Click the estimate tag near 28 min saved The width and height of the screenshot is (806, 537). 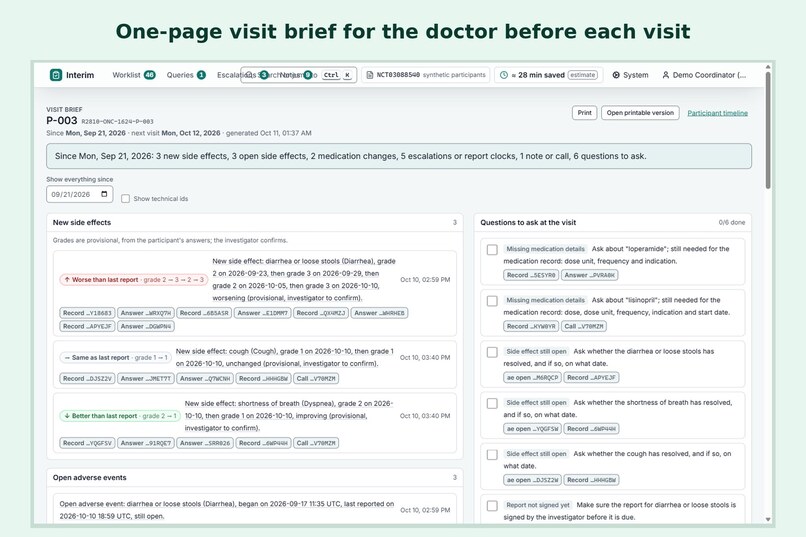pos(583,75)
